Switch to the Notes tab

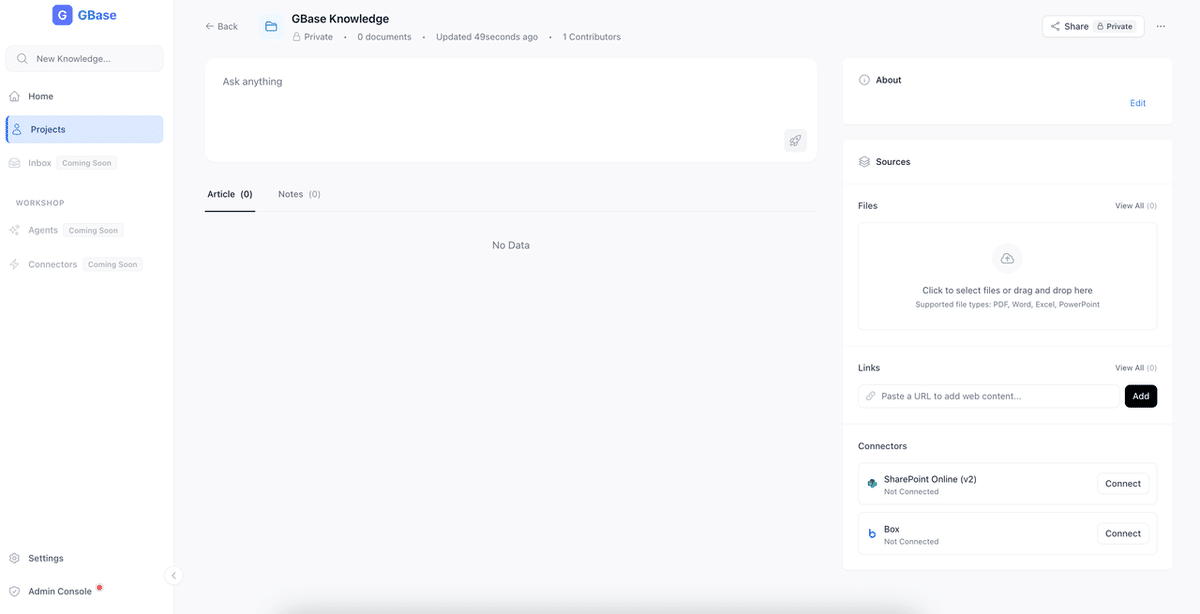298,194
